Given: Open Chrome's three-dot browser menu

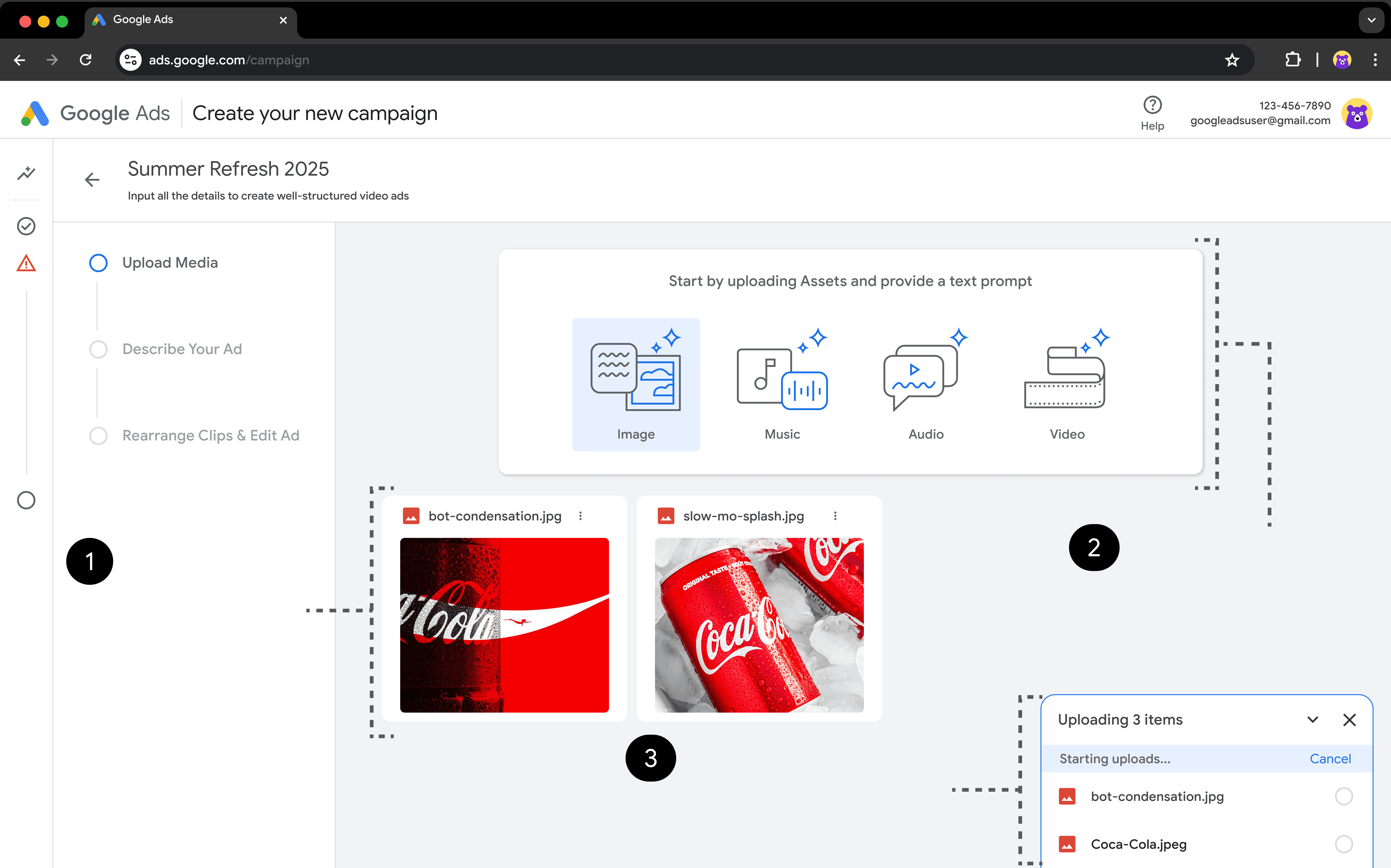Looking at the screenshot, I should pos(1375,60).
